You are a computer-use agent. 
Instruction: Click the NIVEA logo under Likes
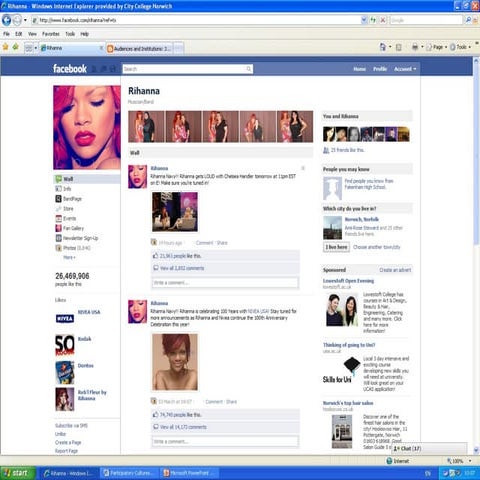coord(65,318)
